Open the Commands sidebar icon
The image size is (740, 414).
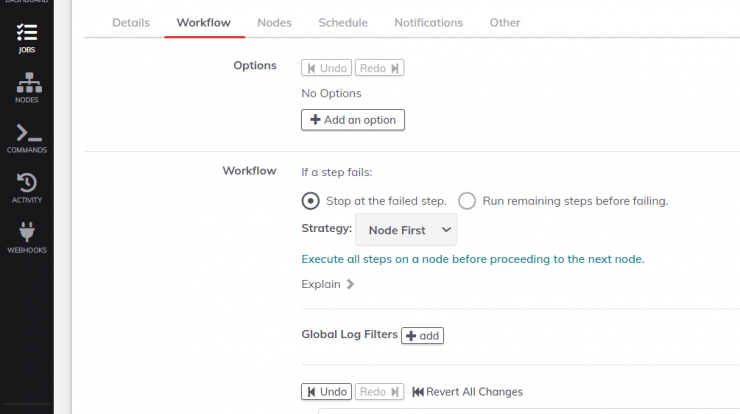tap(27, 138)
